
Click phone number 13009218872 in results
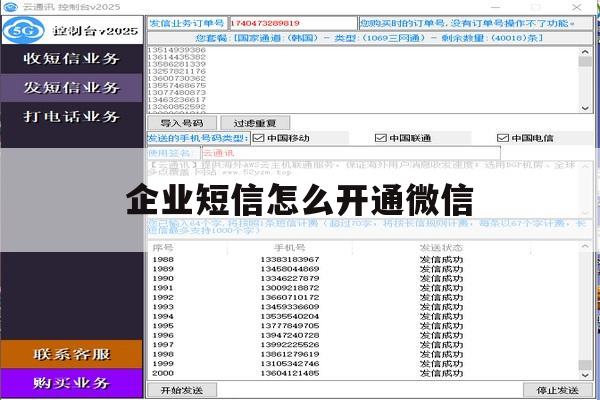coord(290,288)
